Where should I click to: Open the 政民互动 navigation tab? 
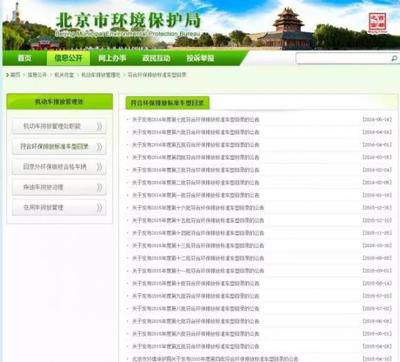coord(156,58)
